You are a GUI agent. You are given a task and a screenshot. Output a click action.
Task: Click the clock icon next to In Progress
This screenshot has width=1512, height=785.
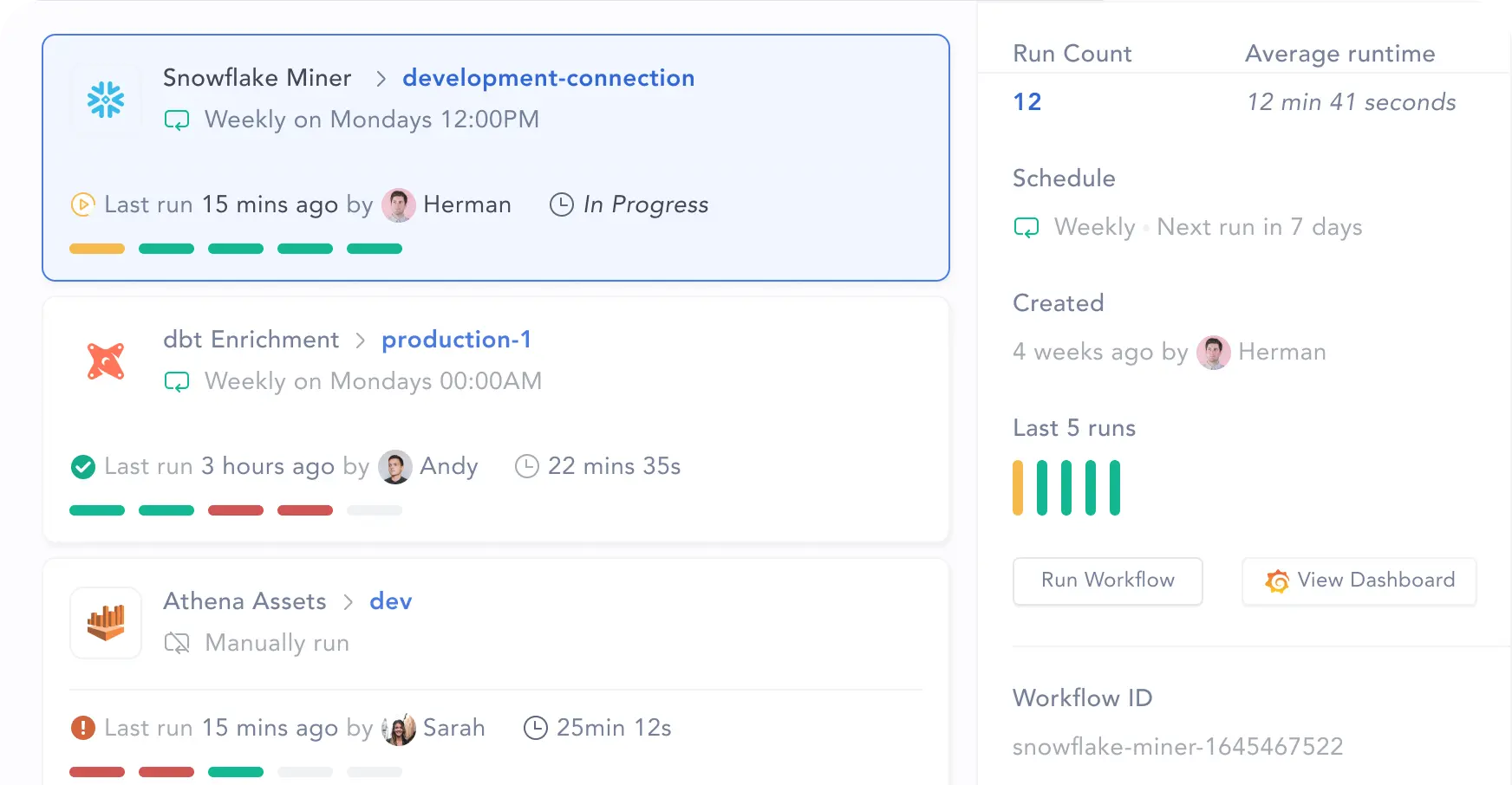(x=562, y=204)
